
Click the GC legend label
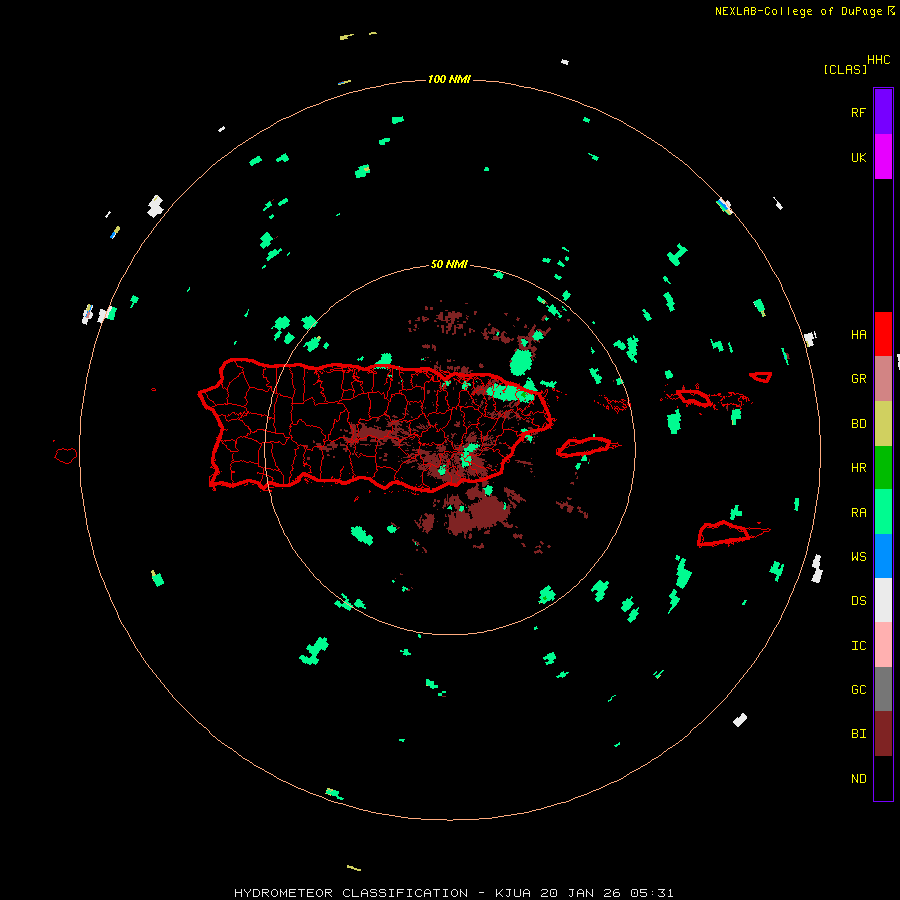coord(858,689)
